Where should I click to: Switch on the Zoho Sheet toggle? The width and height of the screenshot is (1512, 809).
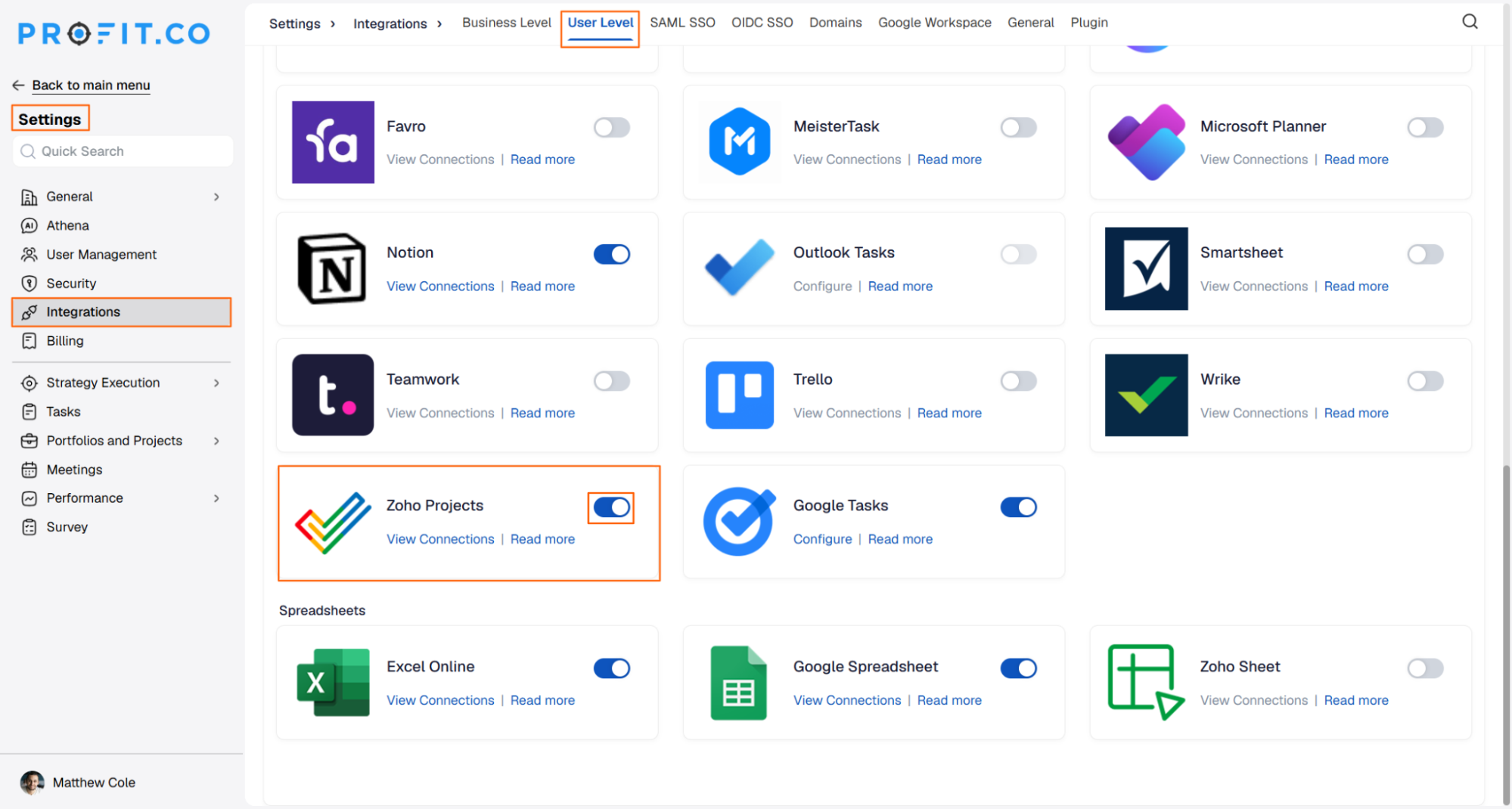click(x=1425, y=668)
